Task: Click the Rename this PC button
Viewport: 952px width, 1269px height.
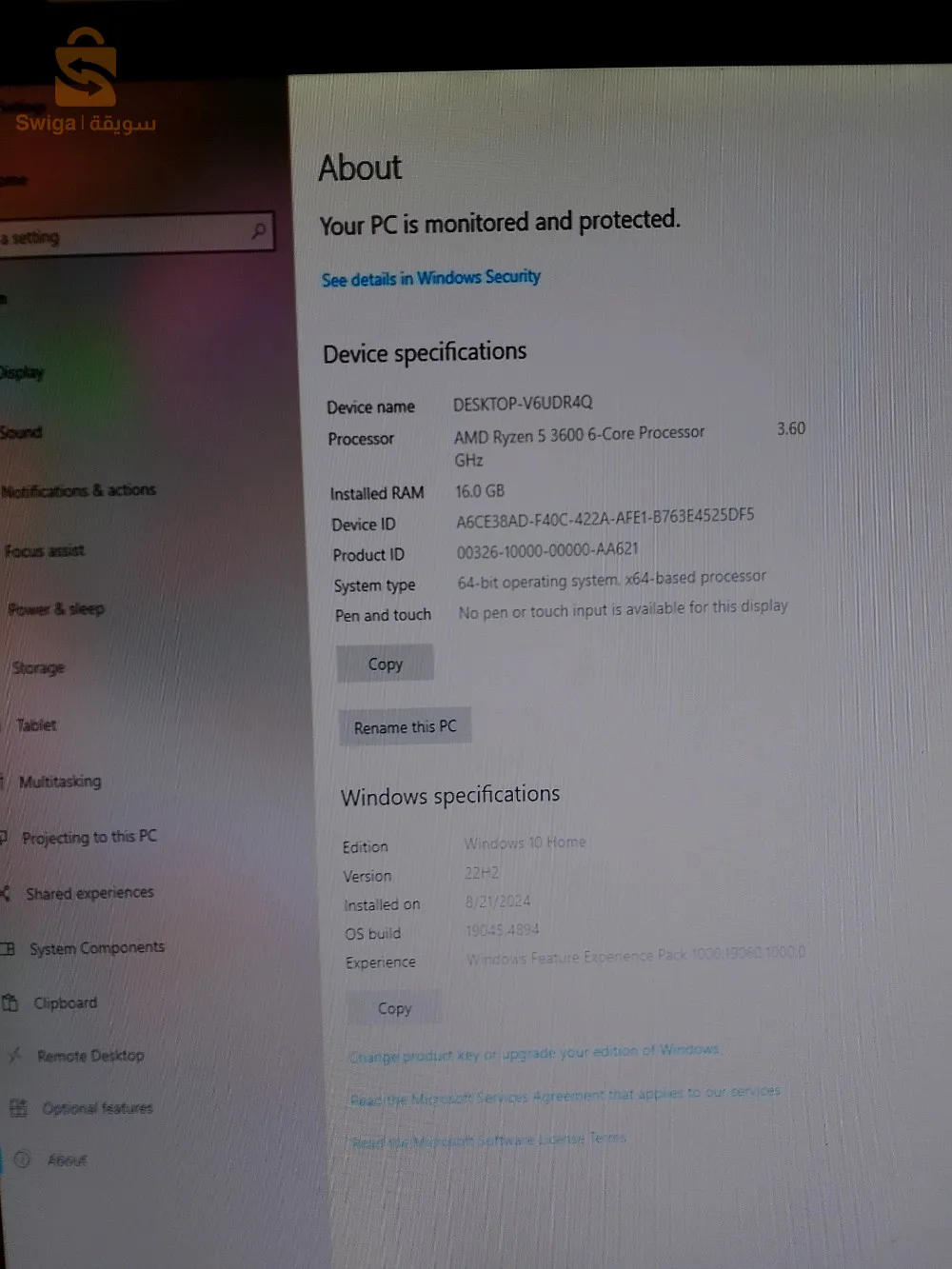Action: (405, 726)
